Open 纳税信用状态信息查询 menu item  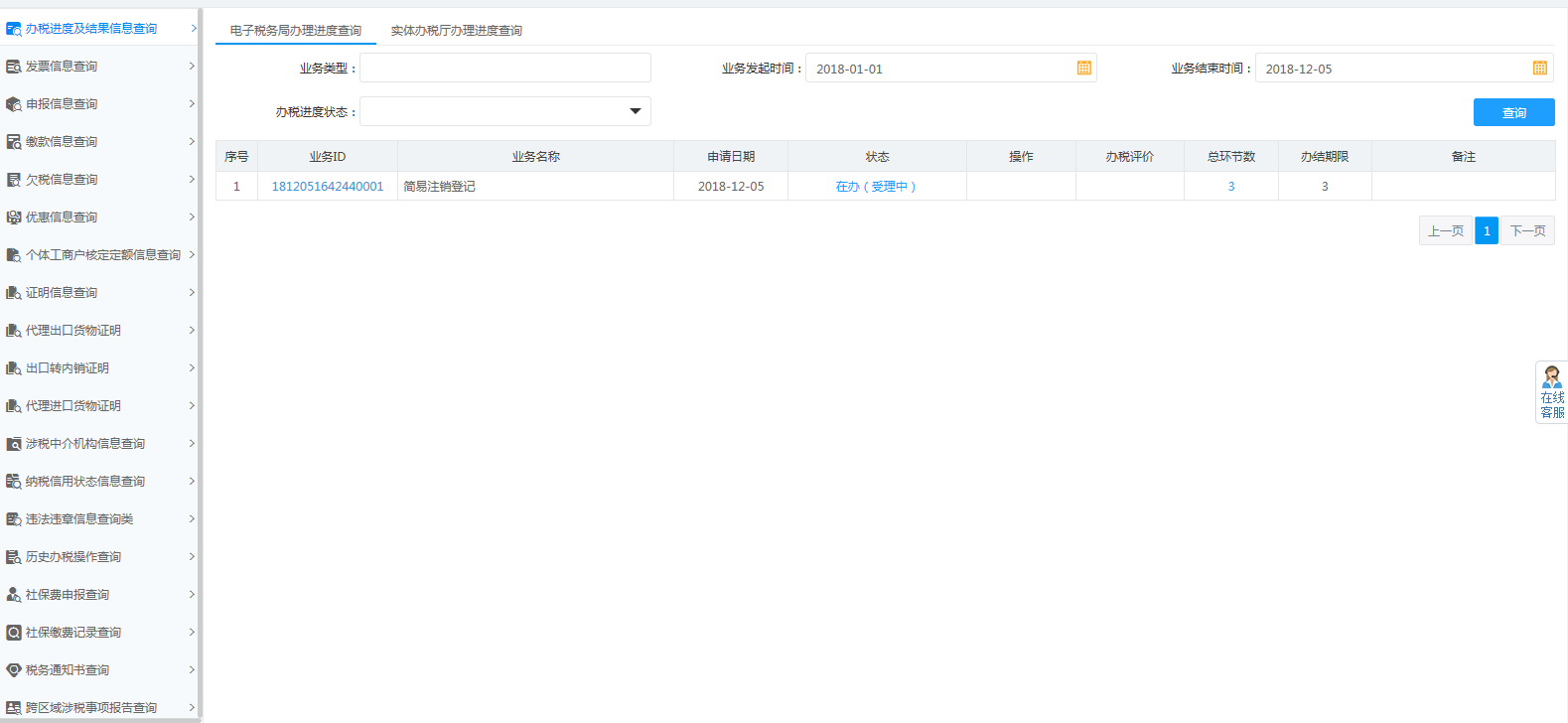(x=99, y=482)
